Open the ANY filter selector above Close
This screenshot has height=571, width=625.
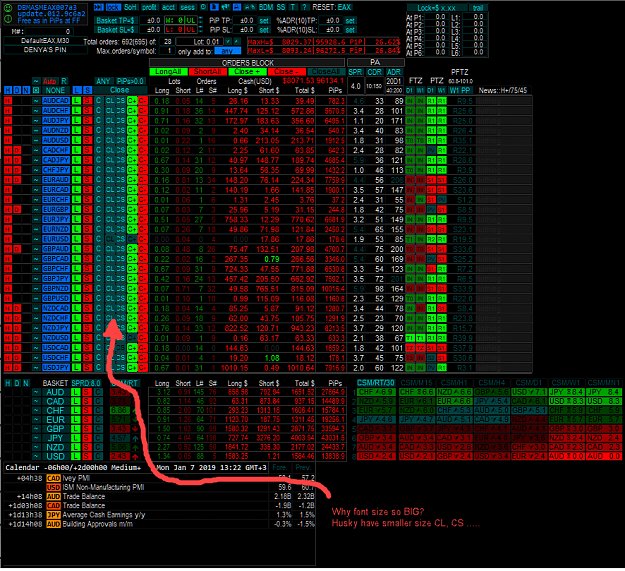103,81
